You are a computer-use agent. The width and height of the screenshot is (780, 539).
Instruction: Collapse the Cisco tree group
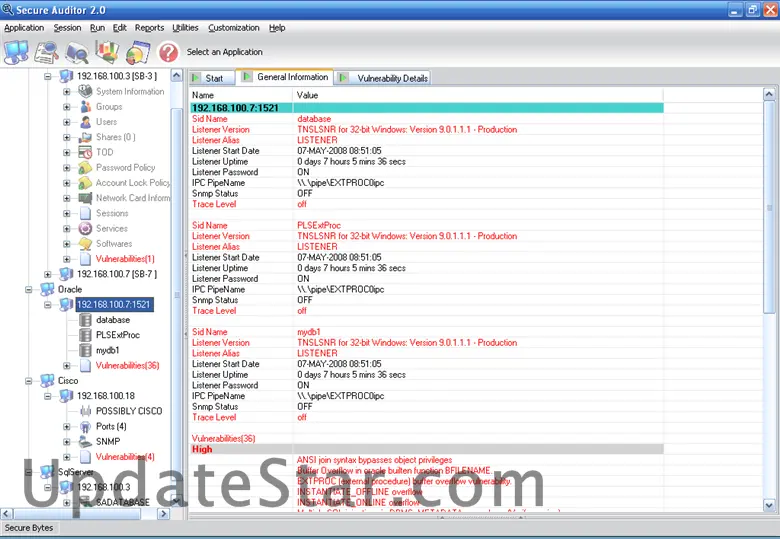29,381
